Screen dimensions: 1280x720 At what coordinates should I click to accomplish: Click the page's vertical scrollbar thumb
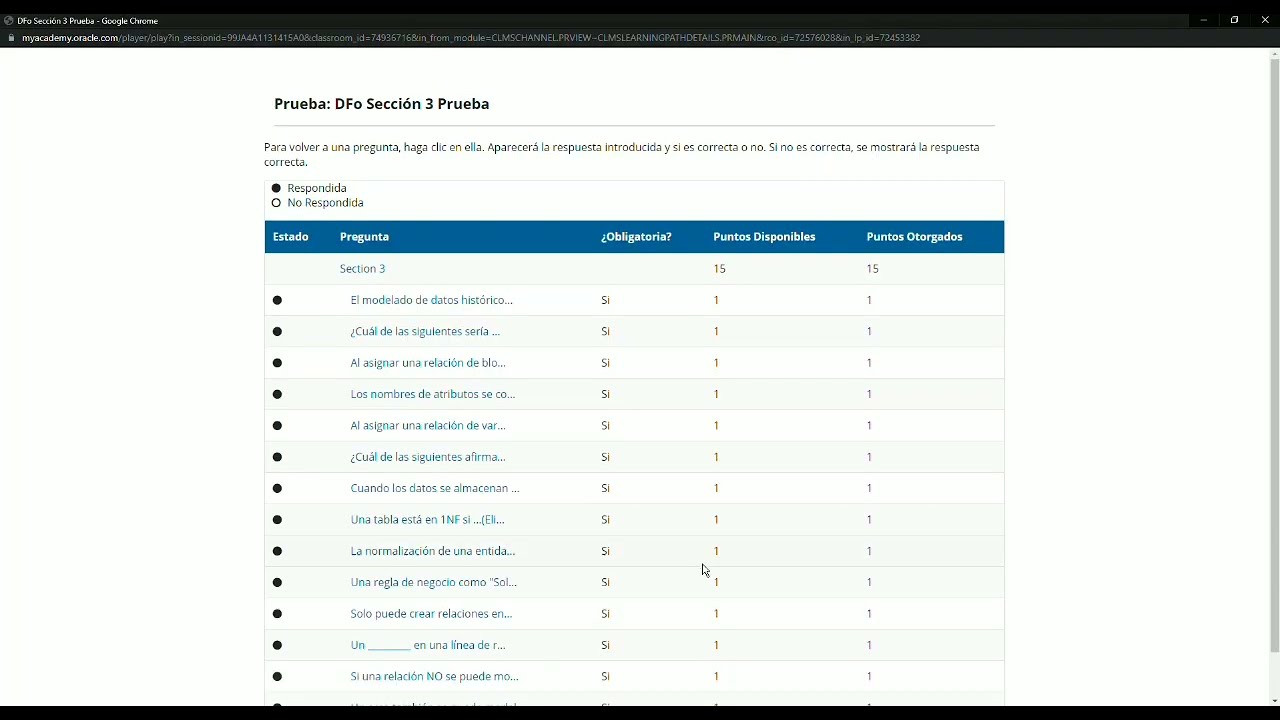coord(1274,355)
